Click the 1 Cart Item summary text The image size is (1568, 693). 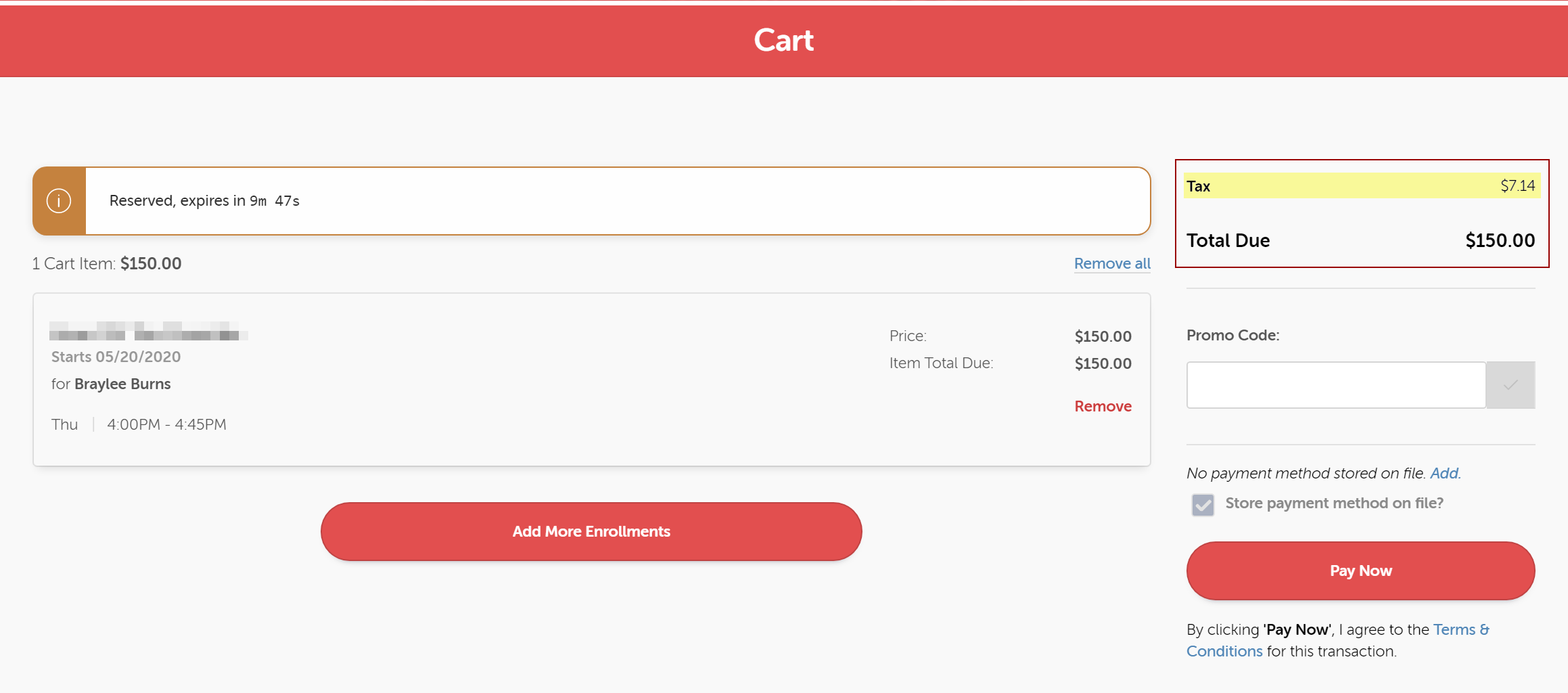(x=107, y=263)
